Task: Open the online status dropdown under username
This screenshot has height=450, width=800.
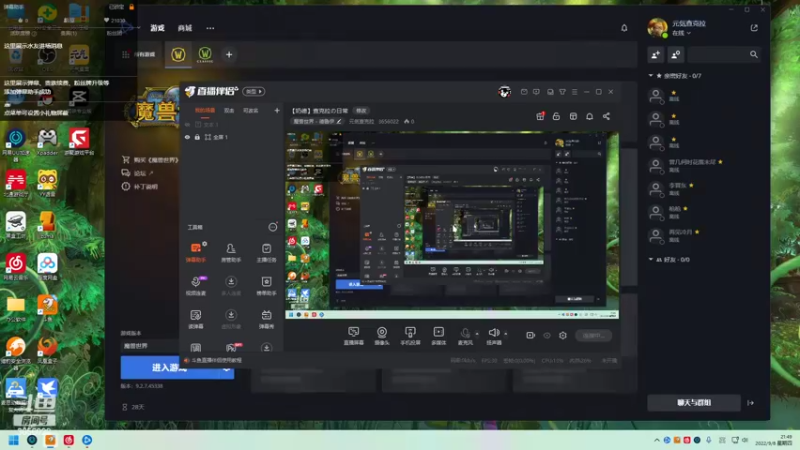Action: pos(682,33)
